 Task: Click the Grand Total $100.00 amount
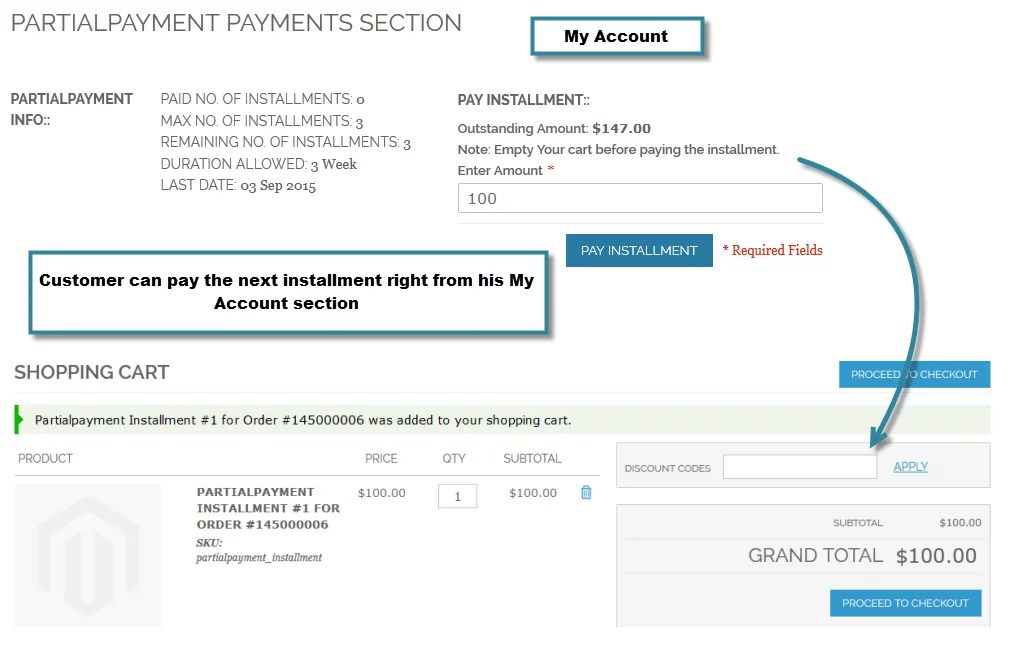pyautogui.click(x=936, y=556)
